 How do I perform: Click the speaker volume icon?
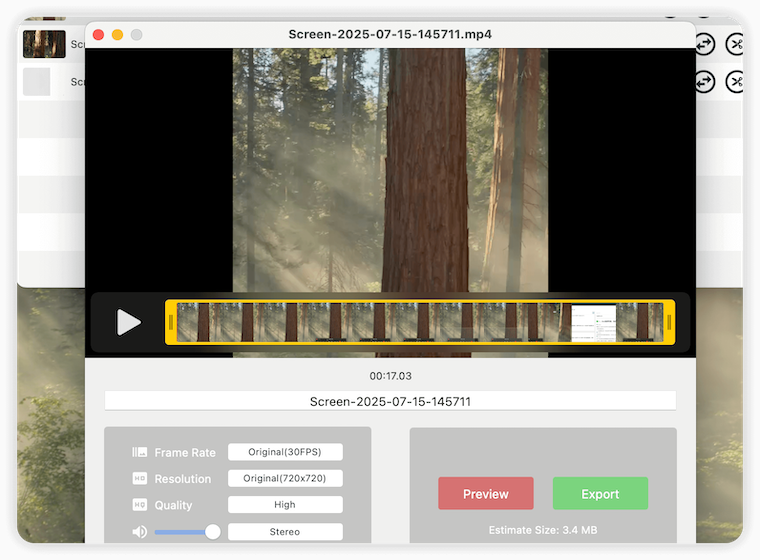click(140, 532)
